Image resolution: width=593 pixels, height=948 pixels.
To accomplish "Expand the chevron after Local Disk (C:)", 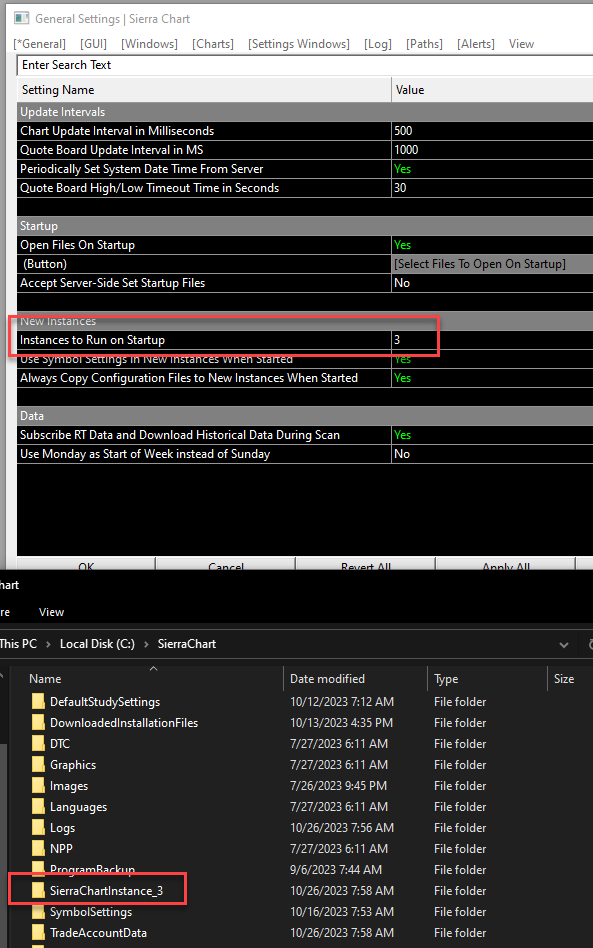I will tap(146, 644).
